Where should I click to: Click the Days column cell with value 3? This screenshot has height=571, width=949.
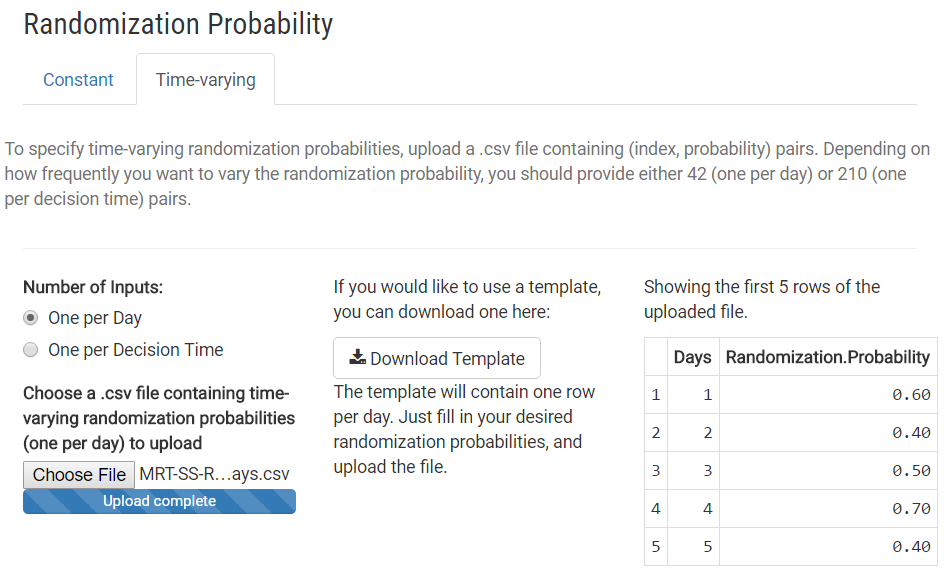pyautogui.click(x=707, y=471)
